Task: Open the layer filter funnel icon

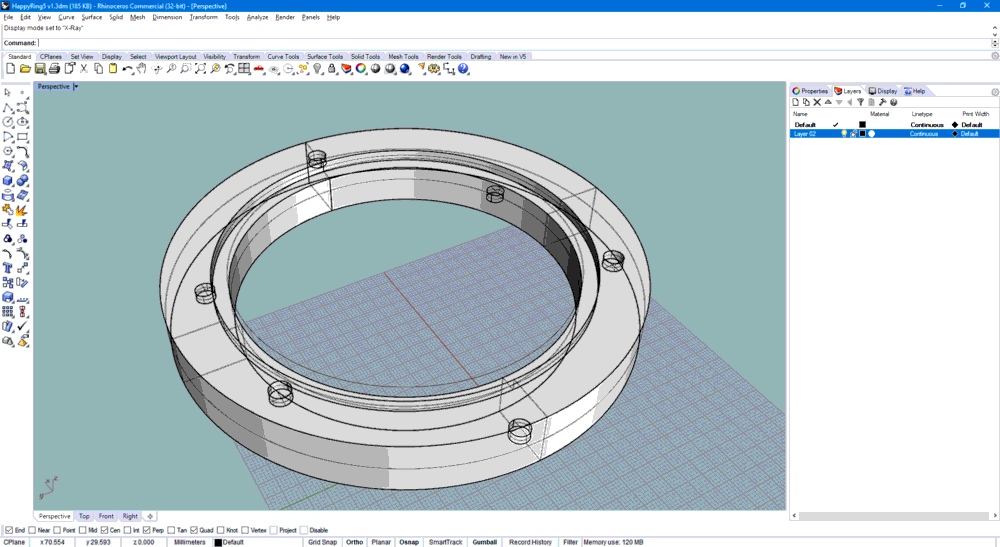Action: coord(860,102)
